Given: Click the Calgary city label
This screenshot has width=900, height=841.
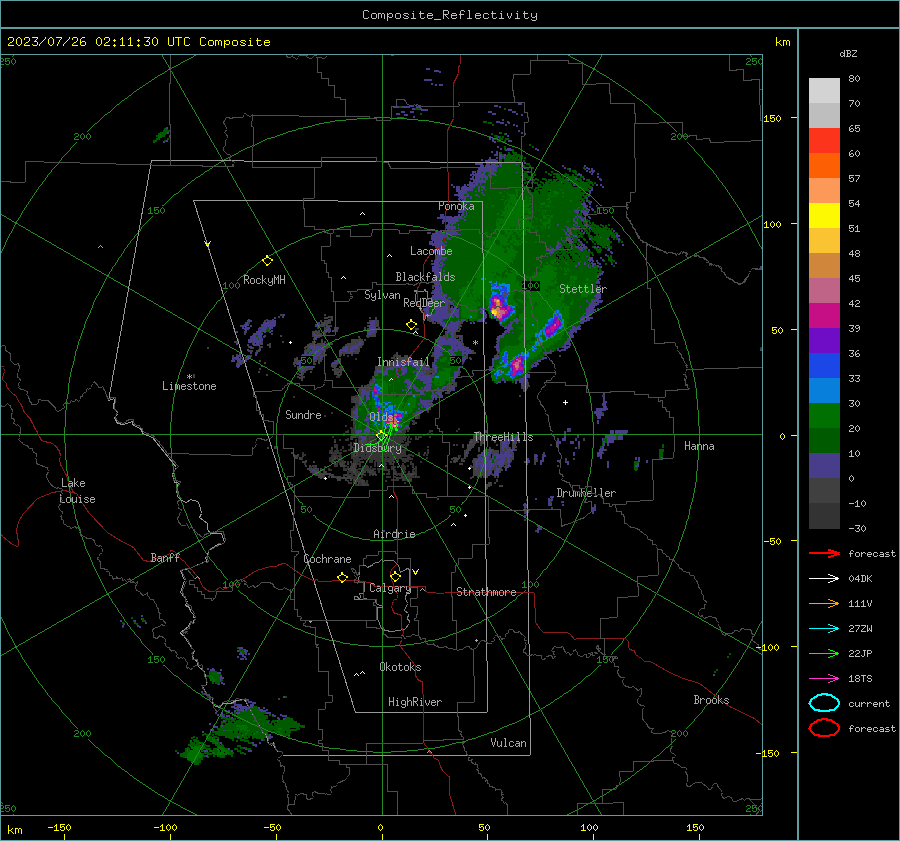Looking at the screenshot, I should click(x=390, y=588).
